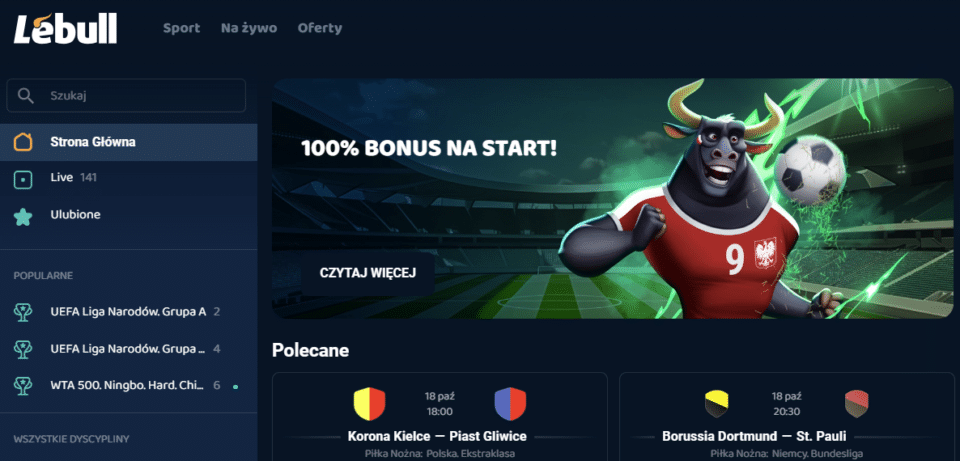Click the 100% bonus na start banner
960x461 pixels.
pos(613,198)
